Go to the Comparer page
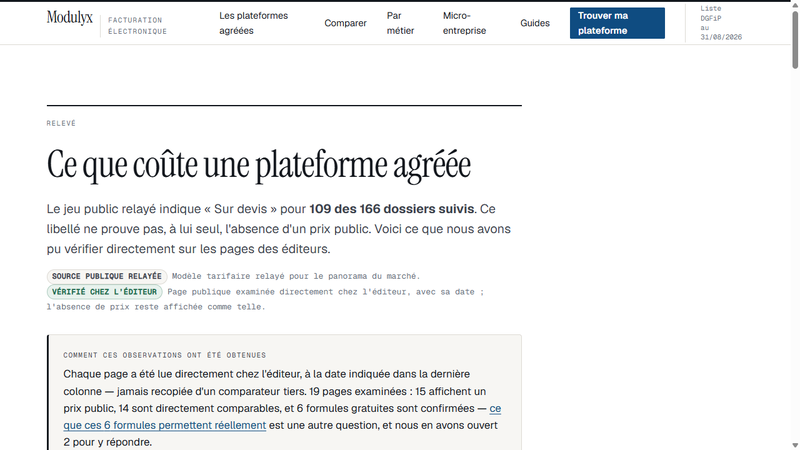Screen dimensions: 800x450 [345, 23]
